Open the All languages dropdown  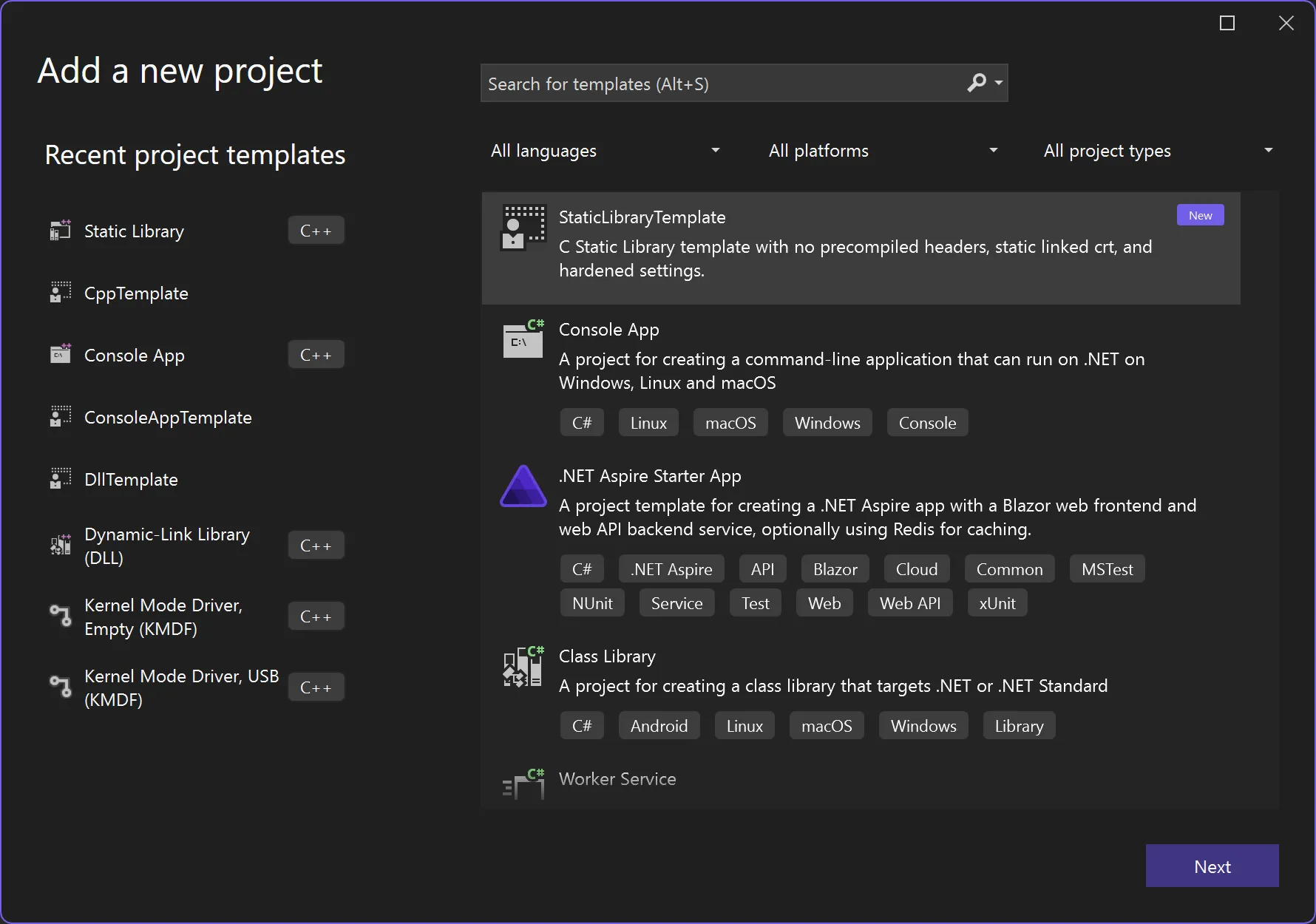coord(605,151)
